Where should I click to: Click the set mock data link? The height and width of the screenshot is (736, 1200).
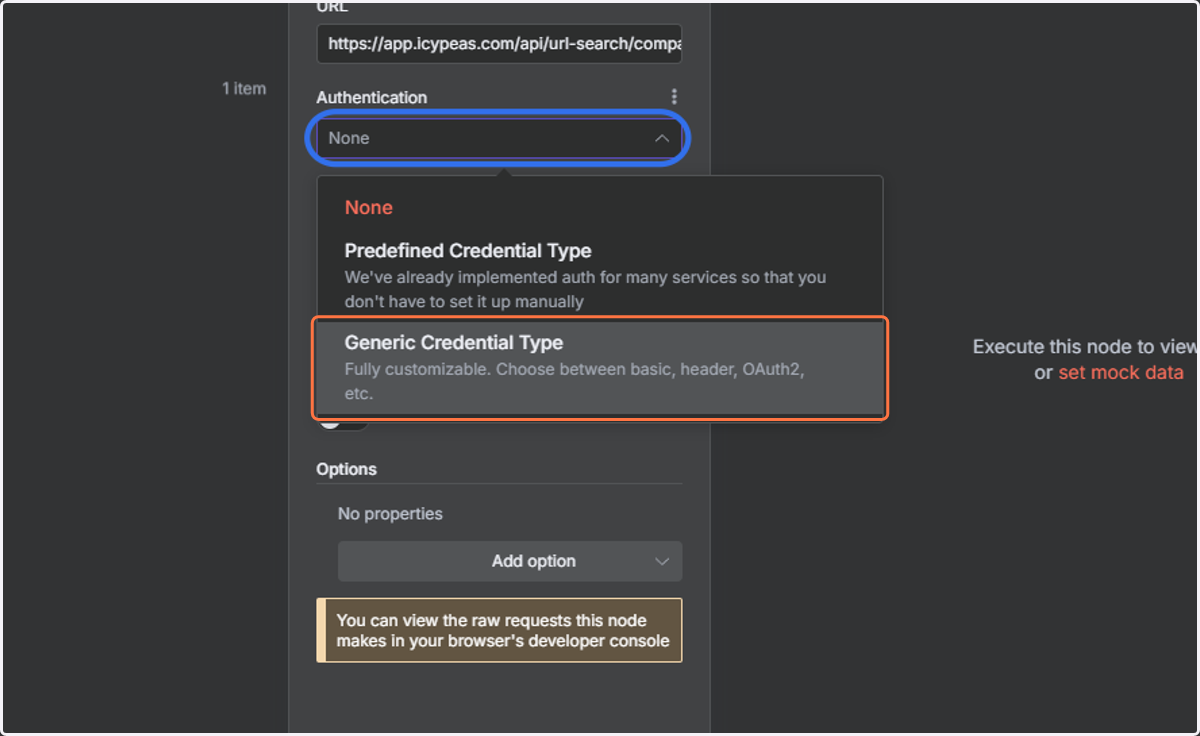[1121, 373]
